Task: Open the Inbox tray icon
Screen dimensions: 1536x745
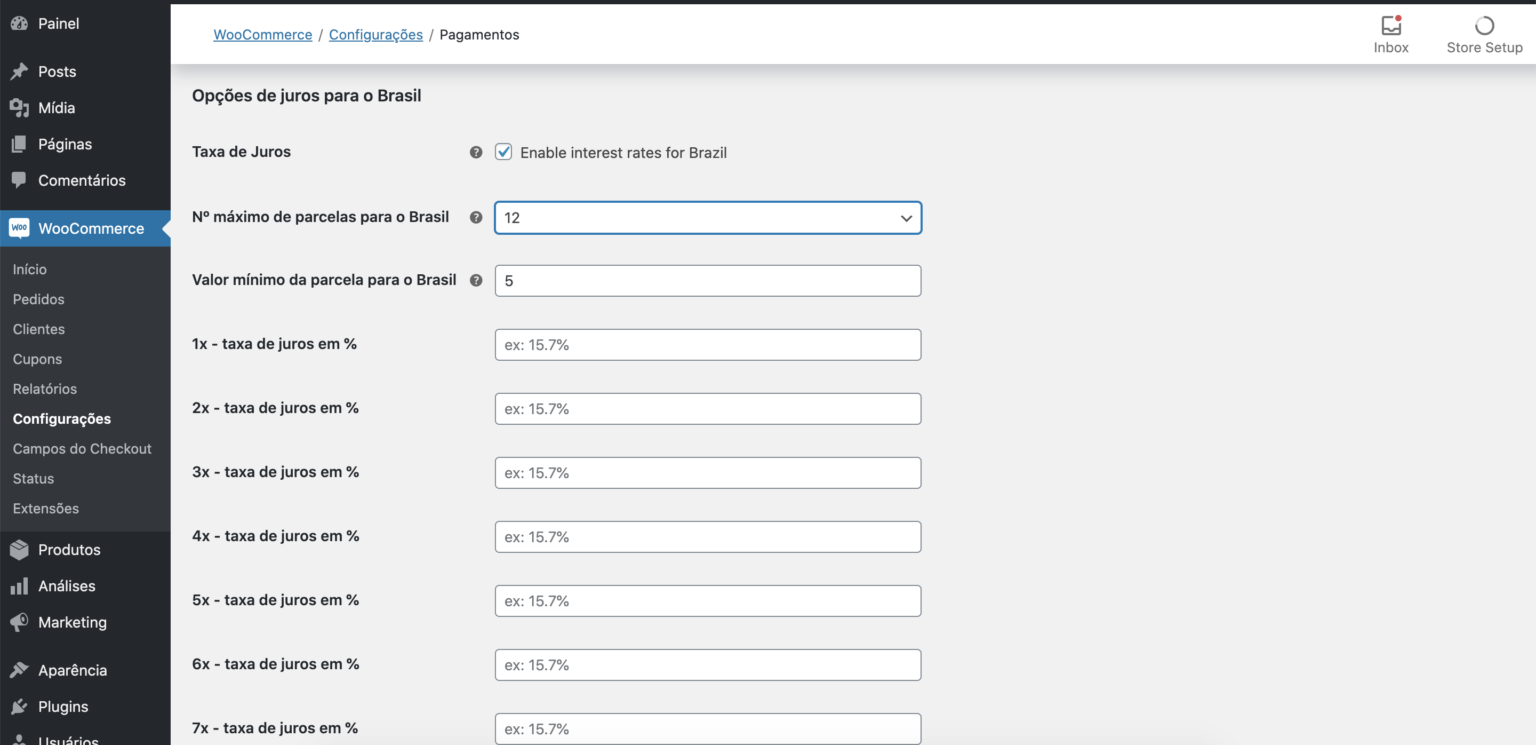Action: tap(1391, 26)
